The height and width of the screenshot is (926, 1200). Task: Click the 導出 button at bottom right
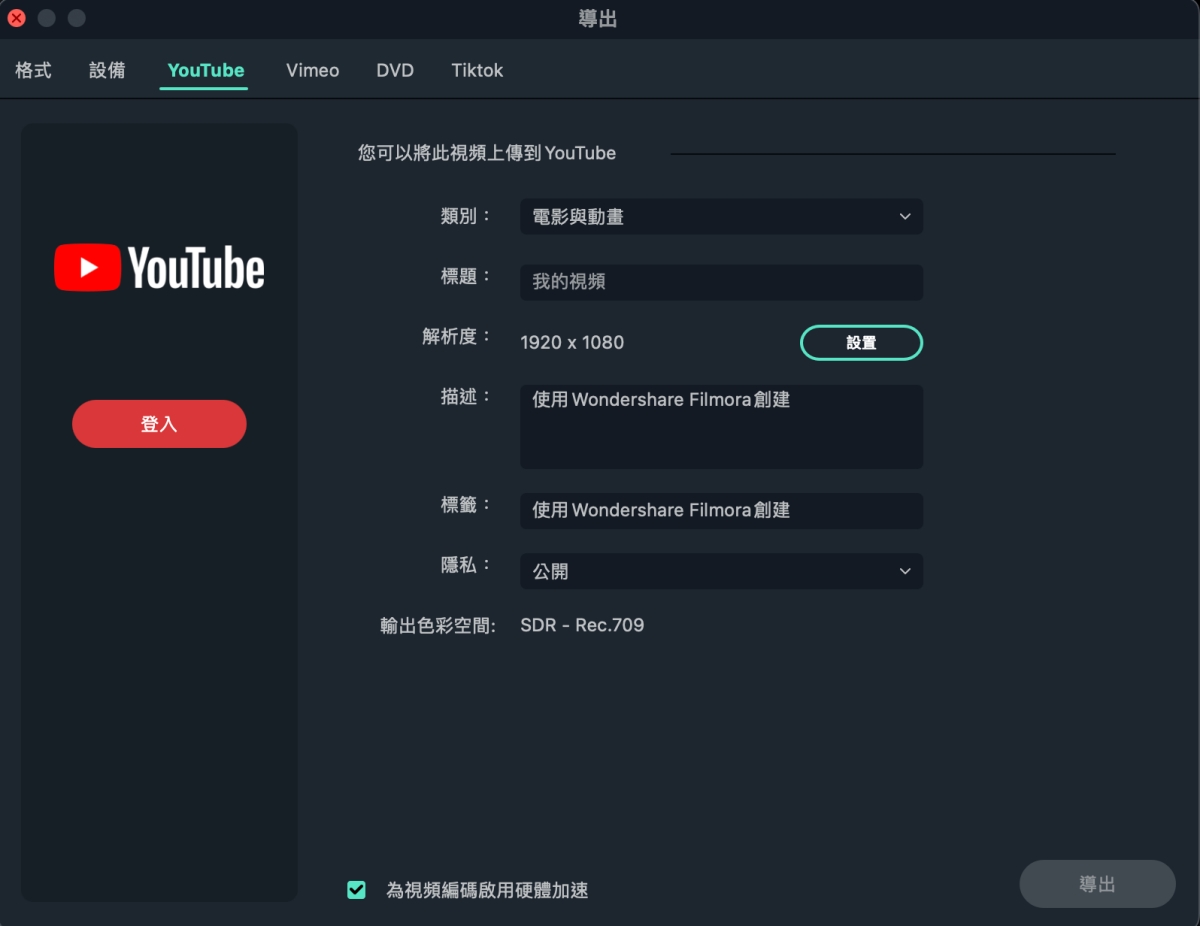[x=1097, y=884]
